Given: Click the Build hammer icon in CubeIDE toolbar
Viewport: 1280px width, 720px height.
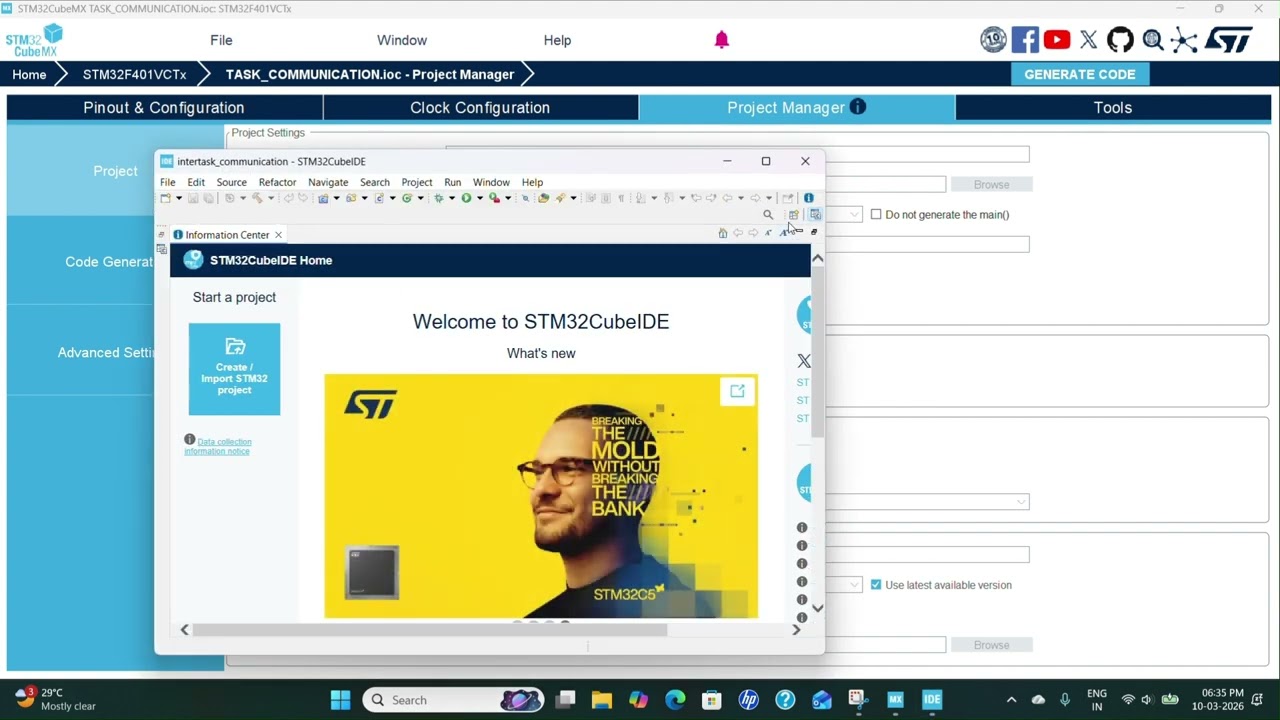Looking at the screenshot, I should click(x=257, y=198).
